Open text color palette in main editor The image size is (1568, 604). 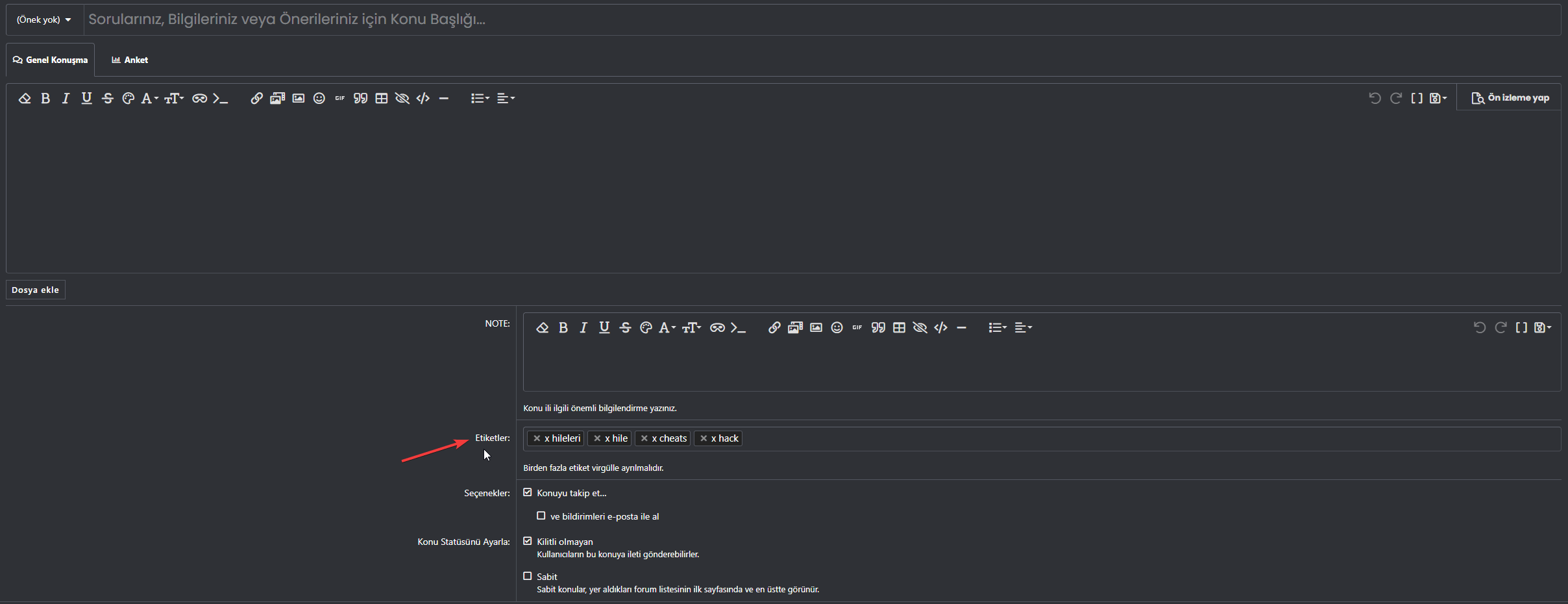tap(129, 98)
